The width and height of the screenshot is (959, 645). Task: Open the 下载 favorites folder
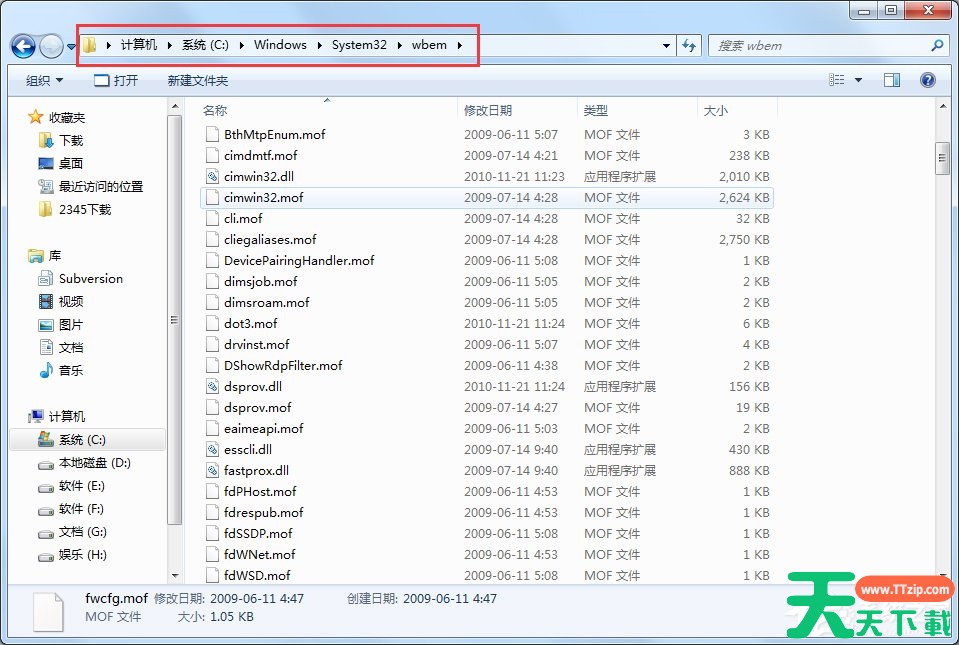click(x=70, y=140)
